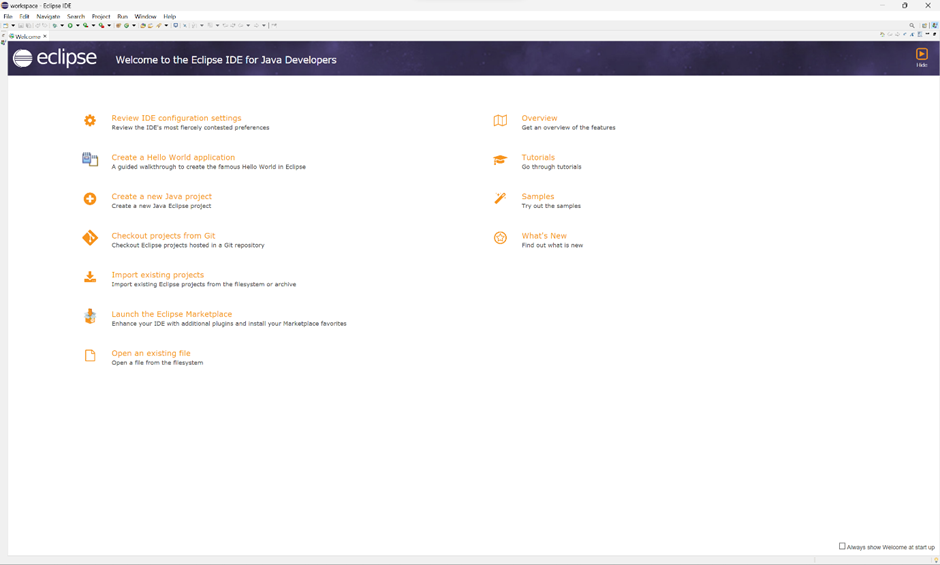Click the New Java Class icon

click(126, 25)
